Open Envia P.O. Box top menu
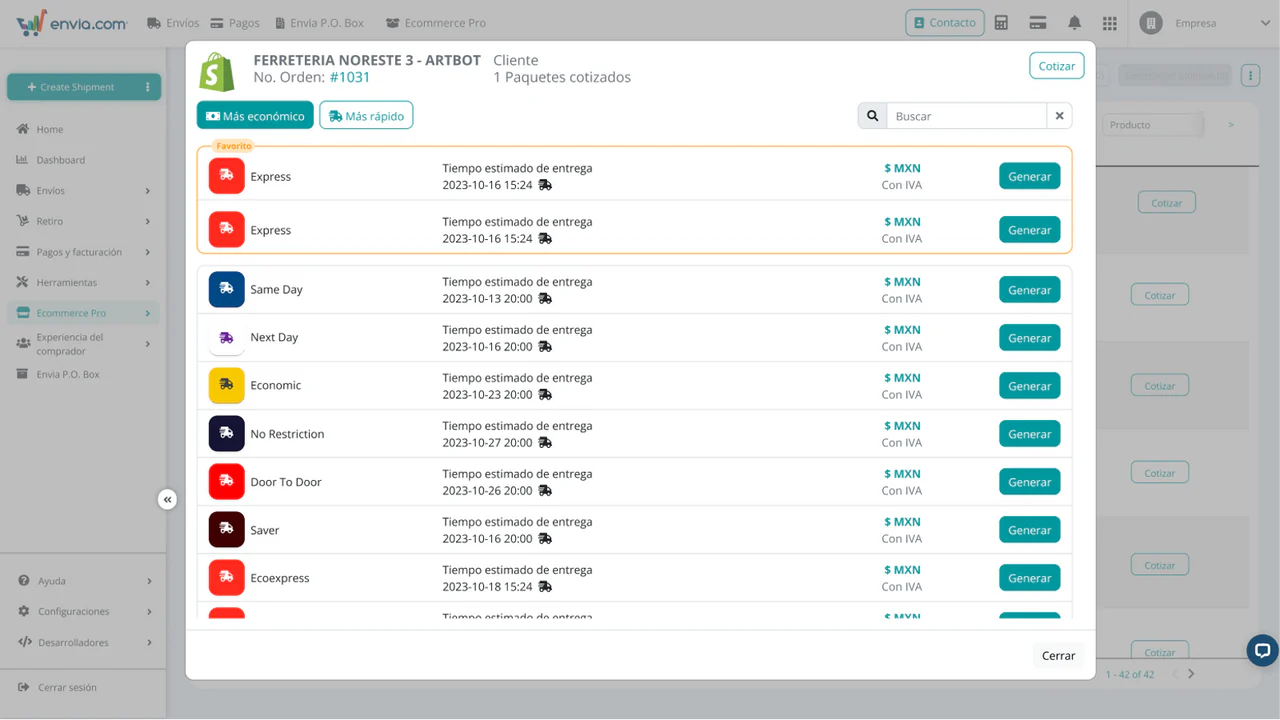 (318, 23)
